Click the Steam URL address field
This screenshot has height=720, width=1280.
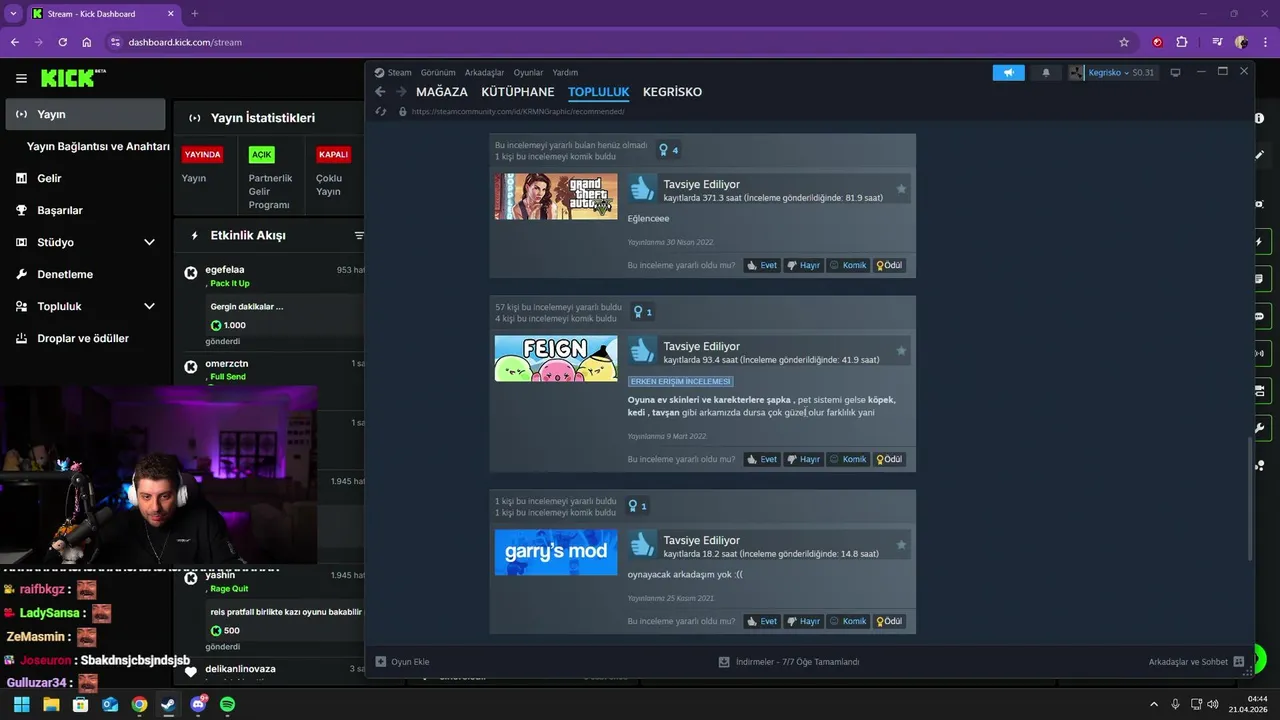(517, 111)
